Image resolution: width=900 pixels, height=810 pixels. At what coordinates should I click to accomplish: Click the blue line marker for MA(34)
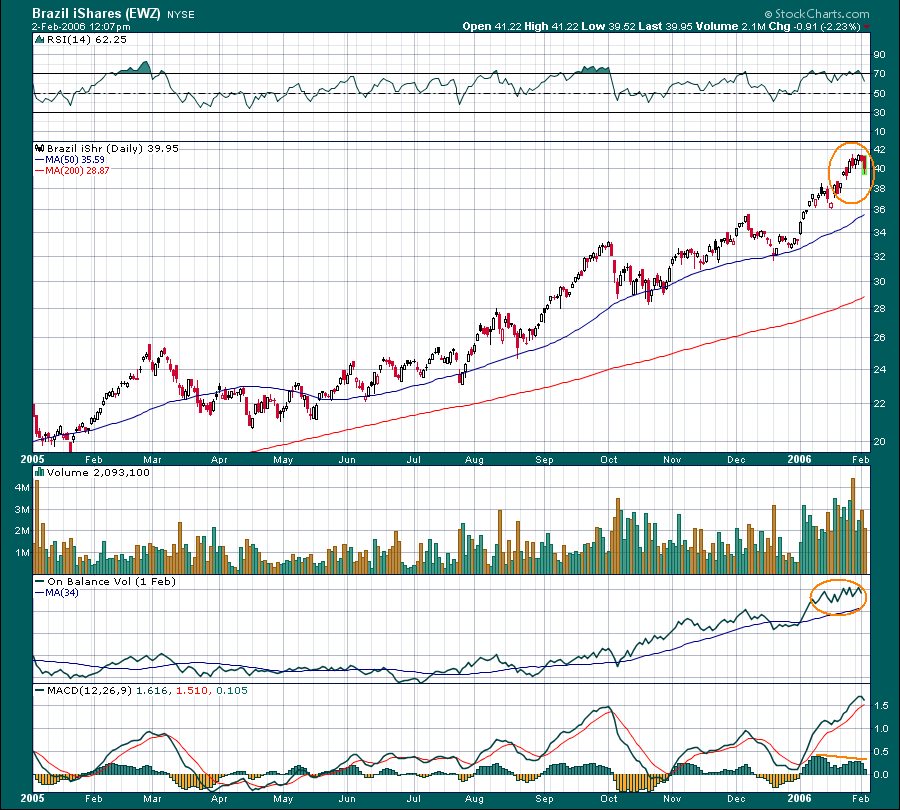coord(40,592)
